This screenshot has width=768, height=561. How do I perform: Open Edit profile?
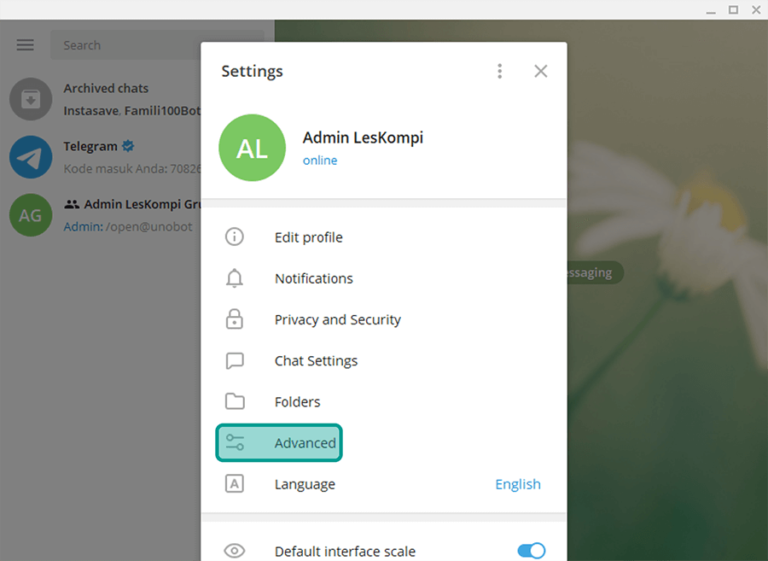tap(384, 237)
